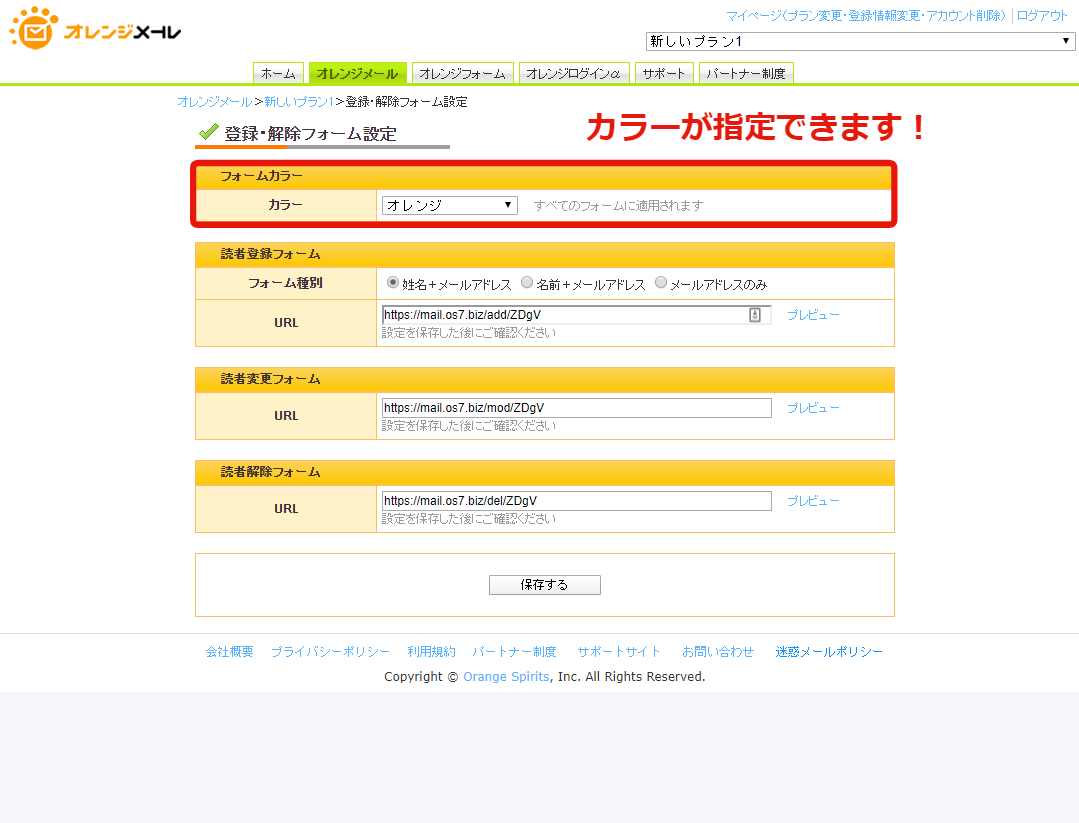Open 会社概要 footer link
This screenshot has height=823, width=1079.
coord(229,651)
